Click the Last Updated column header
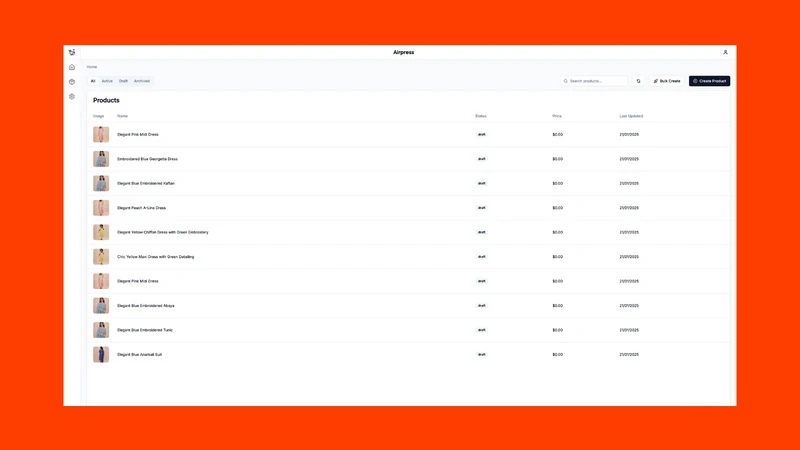 click(631, 116)
